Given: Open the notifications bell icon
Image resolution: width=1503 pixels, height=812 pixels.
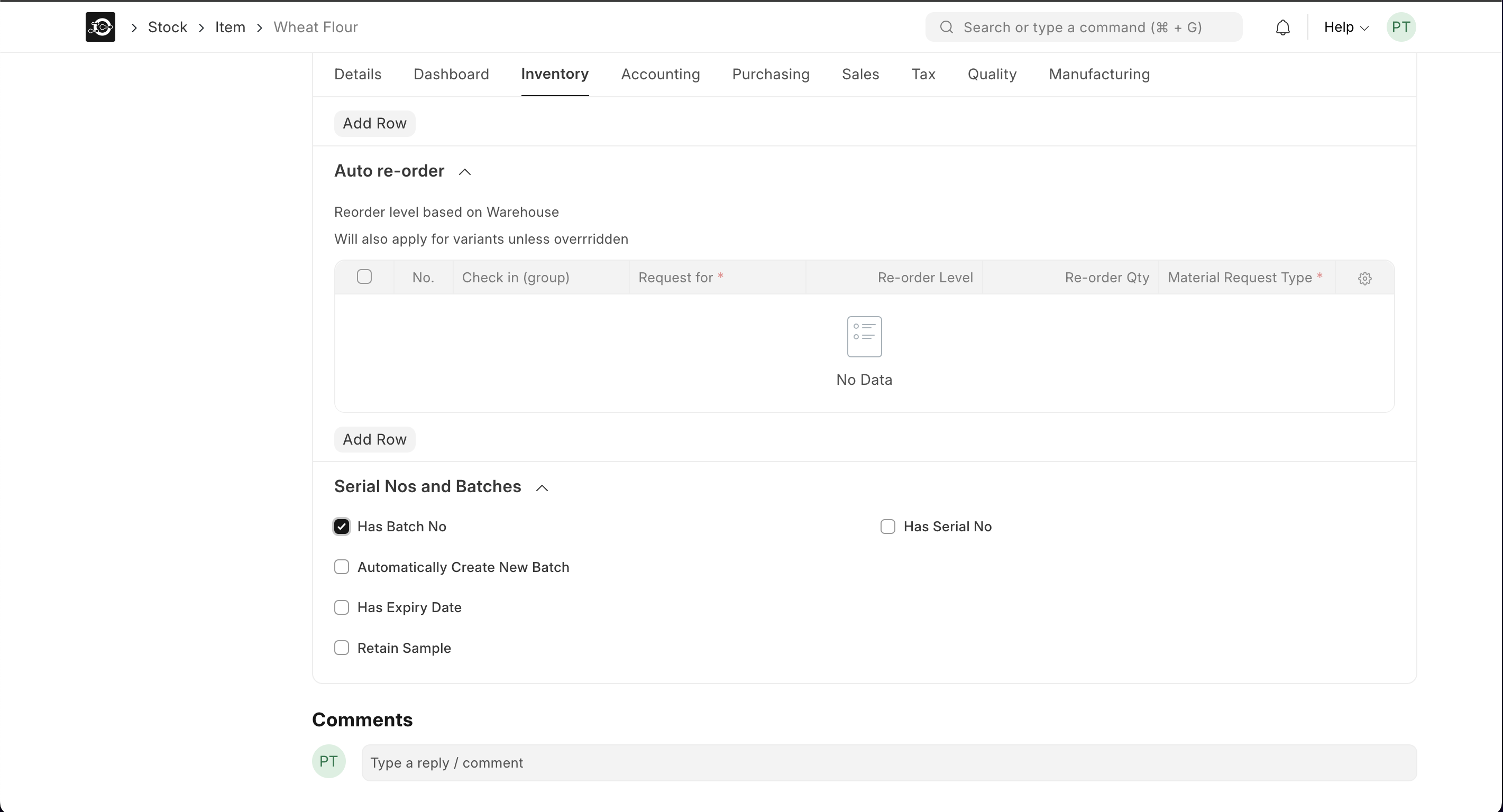Looking at the screenshot, I should coord(1282,27).
